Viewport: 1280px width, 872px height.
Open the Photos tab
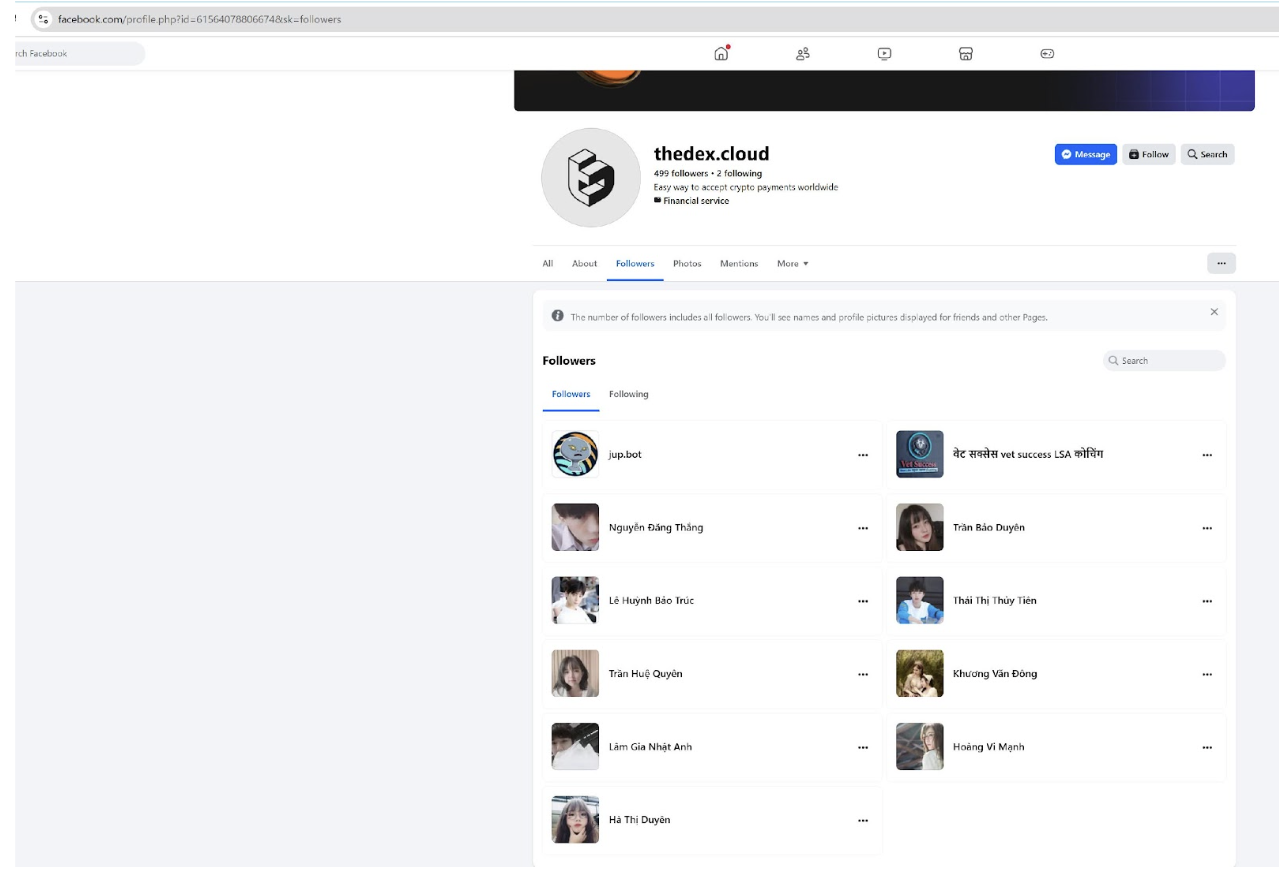point(687,264)
